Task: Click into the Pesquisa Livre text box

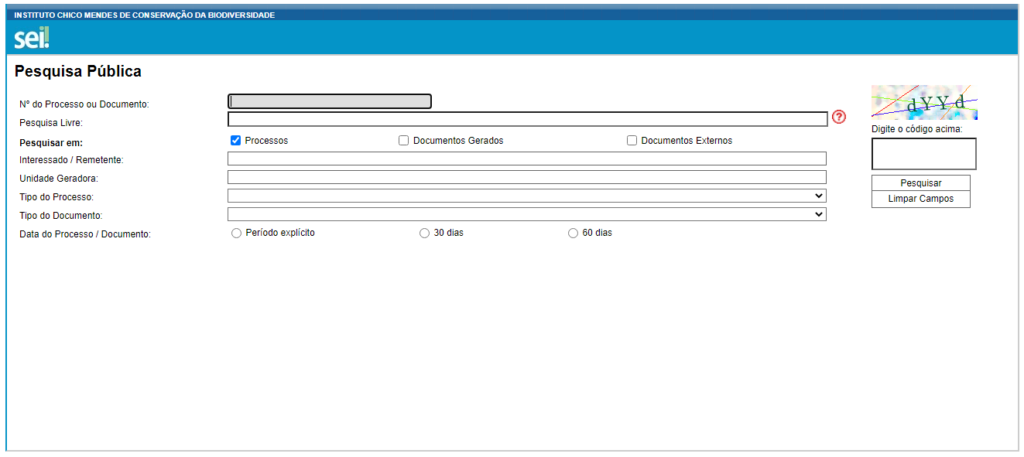Action: tap(527, 119)
